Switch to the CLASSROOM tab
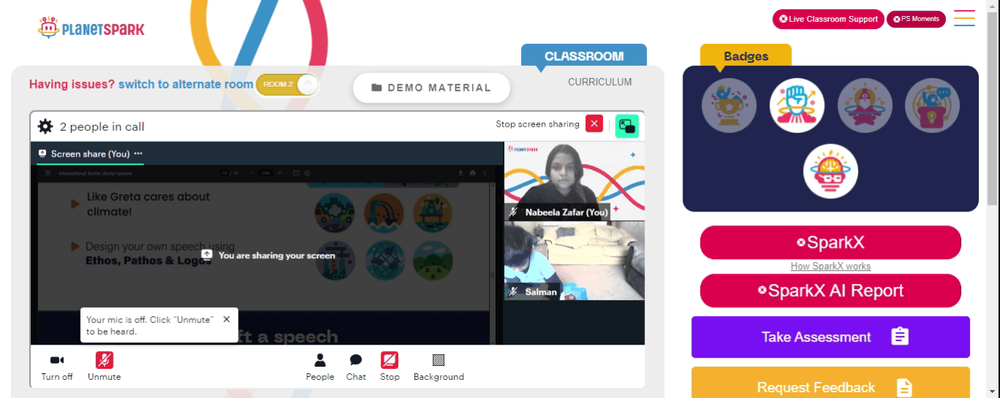1000x398 pixels. click(x=584, y=55)
